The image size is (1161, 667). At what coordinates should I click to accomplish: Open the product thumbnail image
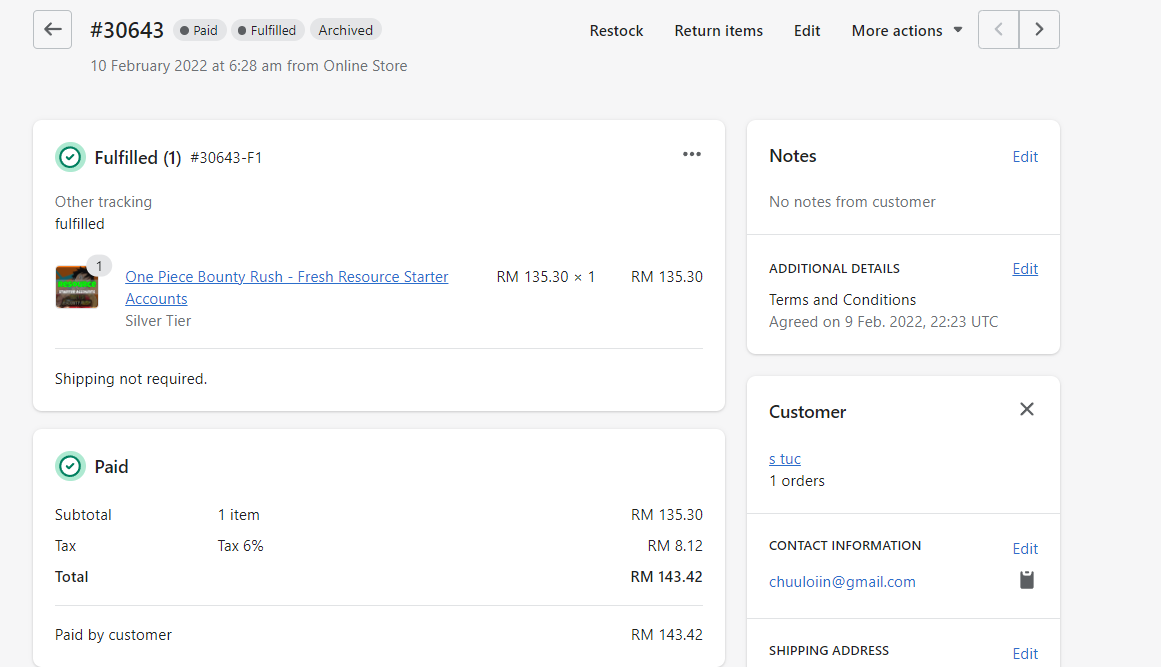click(x=76, y=287)
